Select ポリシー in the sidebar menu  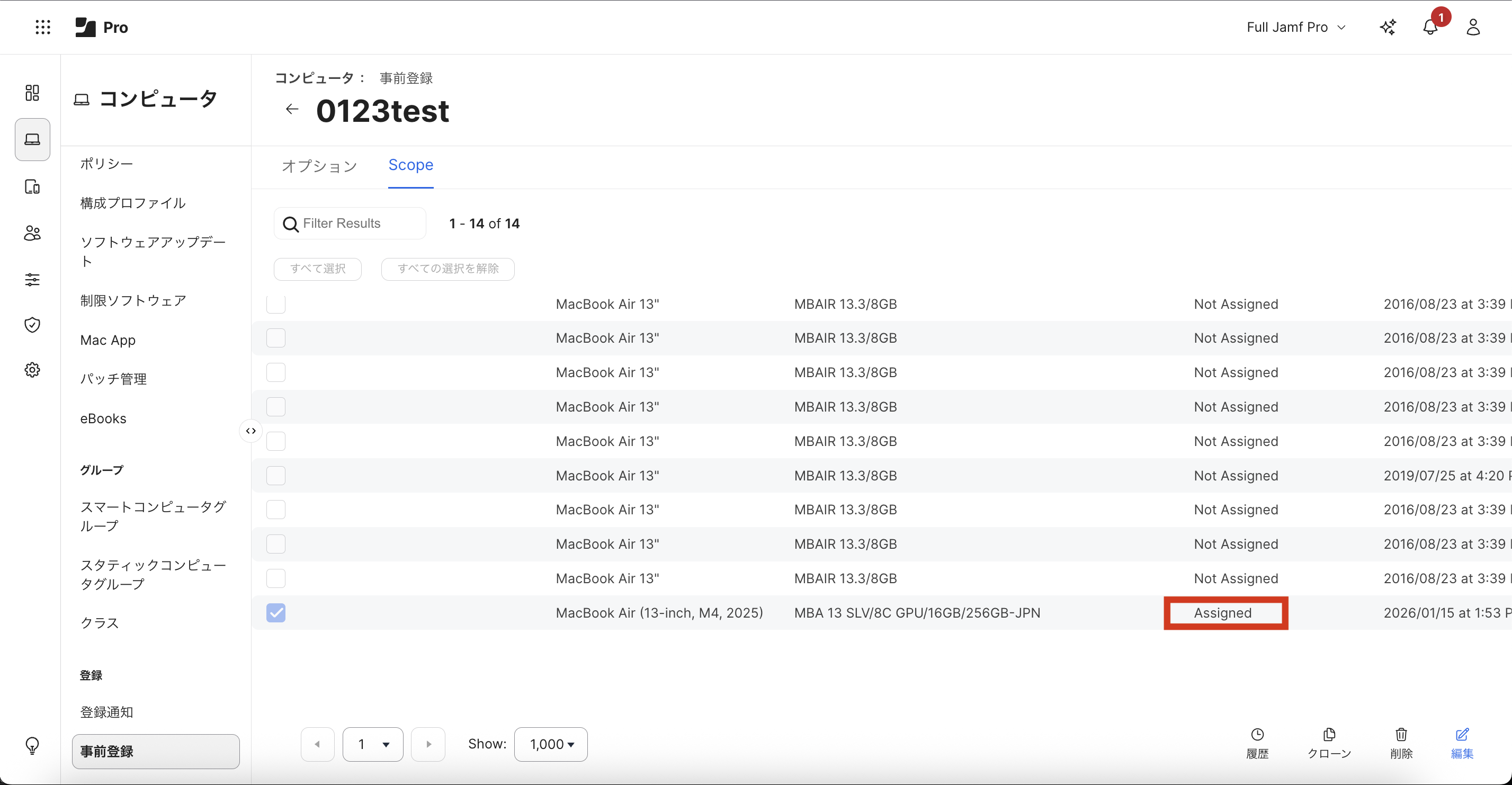[107, 164]
